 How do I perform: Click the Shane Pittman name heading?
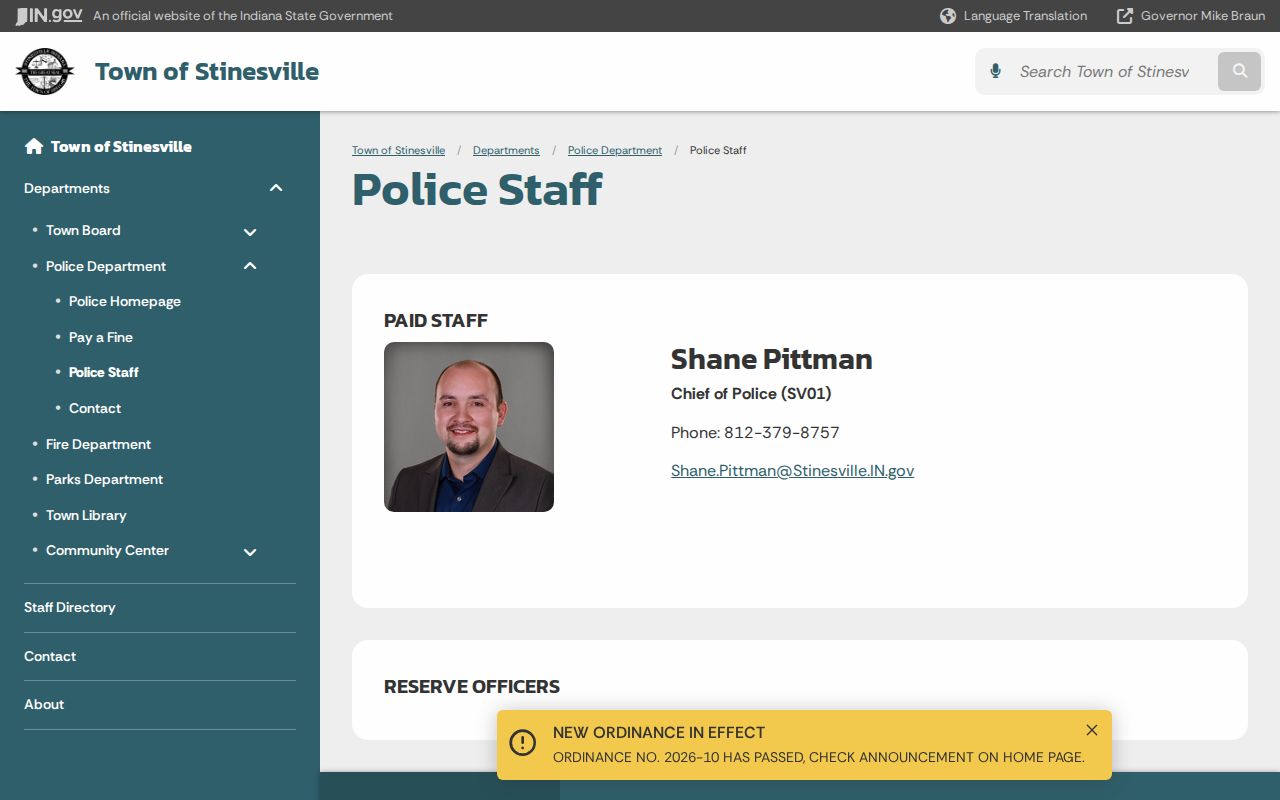(772, 359)
